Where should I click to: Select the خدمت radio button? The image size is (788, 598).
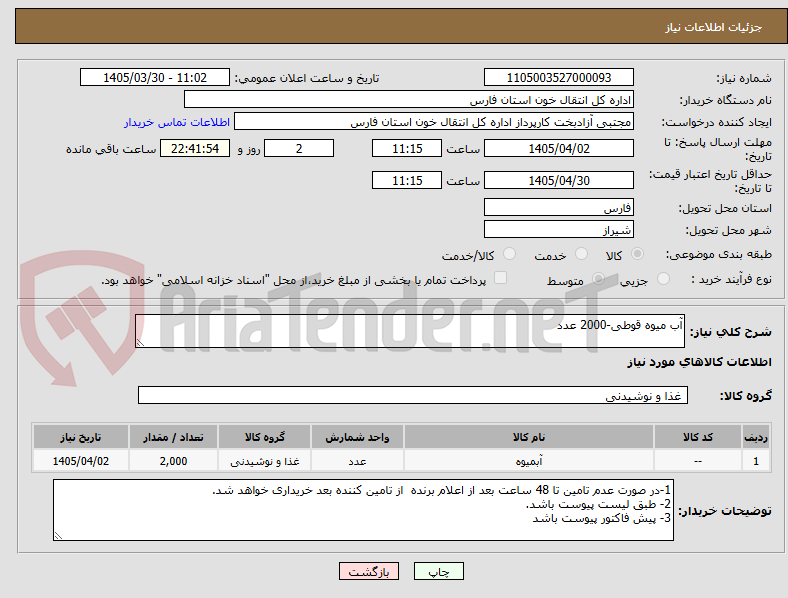click(x=581, y=254)
